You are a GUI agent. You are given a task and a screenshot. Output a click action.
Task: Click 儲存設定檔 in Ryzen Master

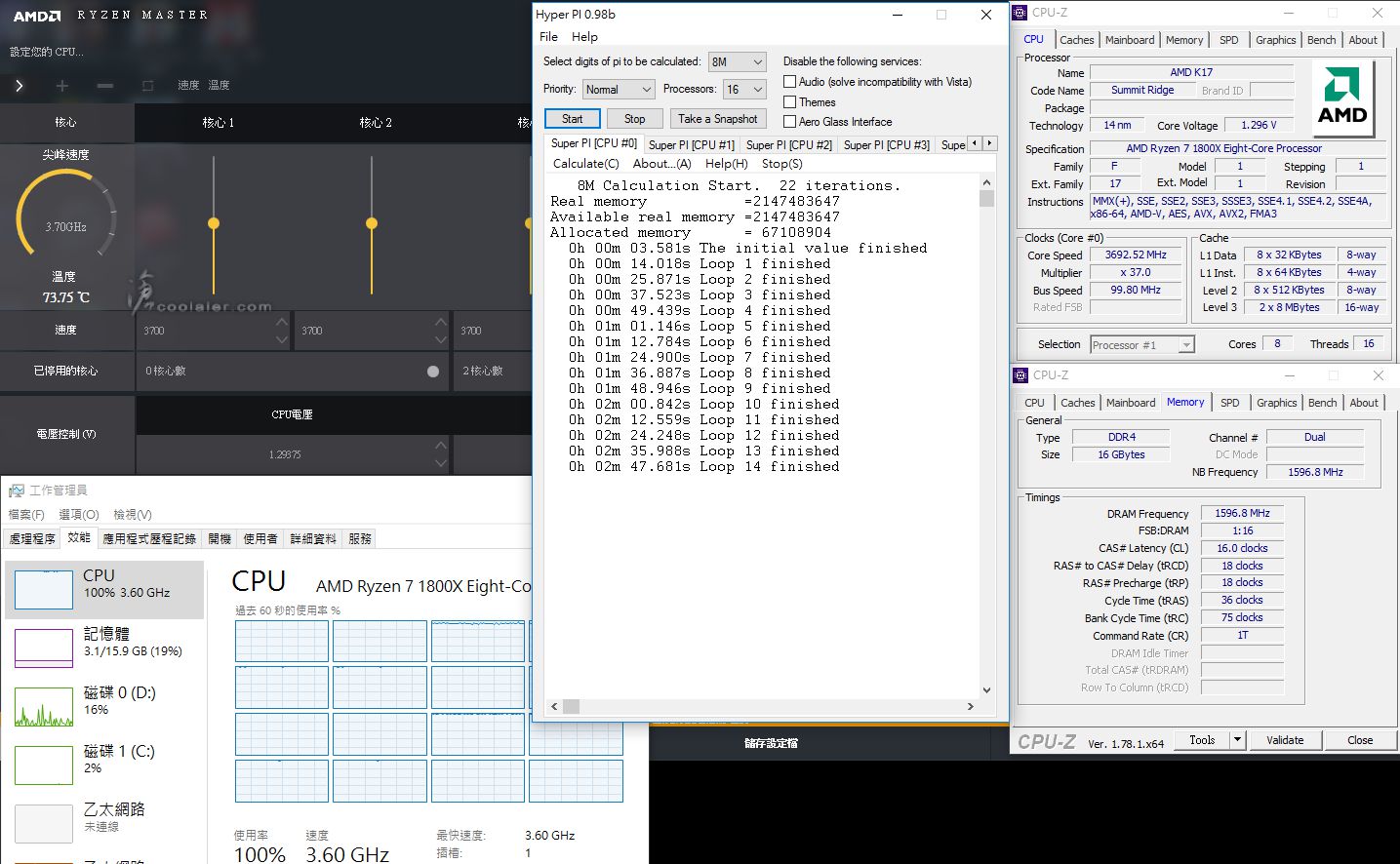771,743
